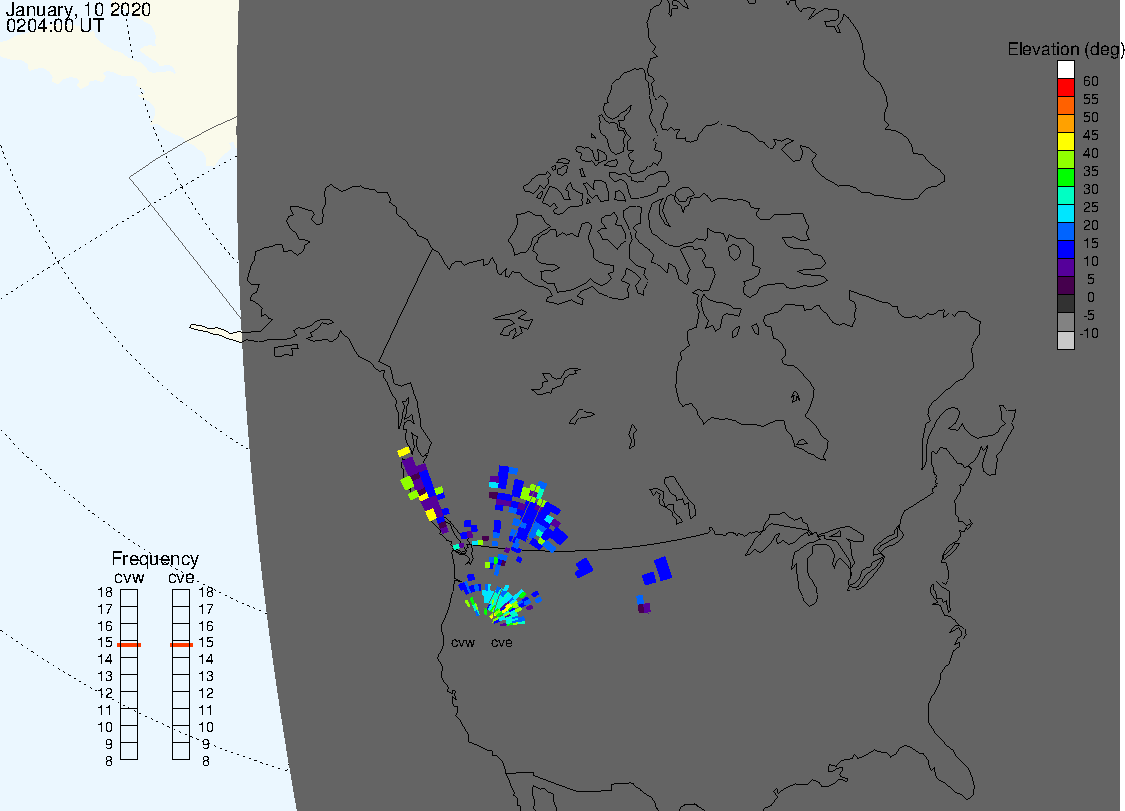The image size is (1125, 811).
Task: Click '18' on the cvw frequency scale
Action: (105, 592)
